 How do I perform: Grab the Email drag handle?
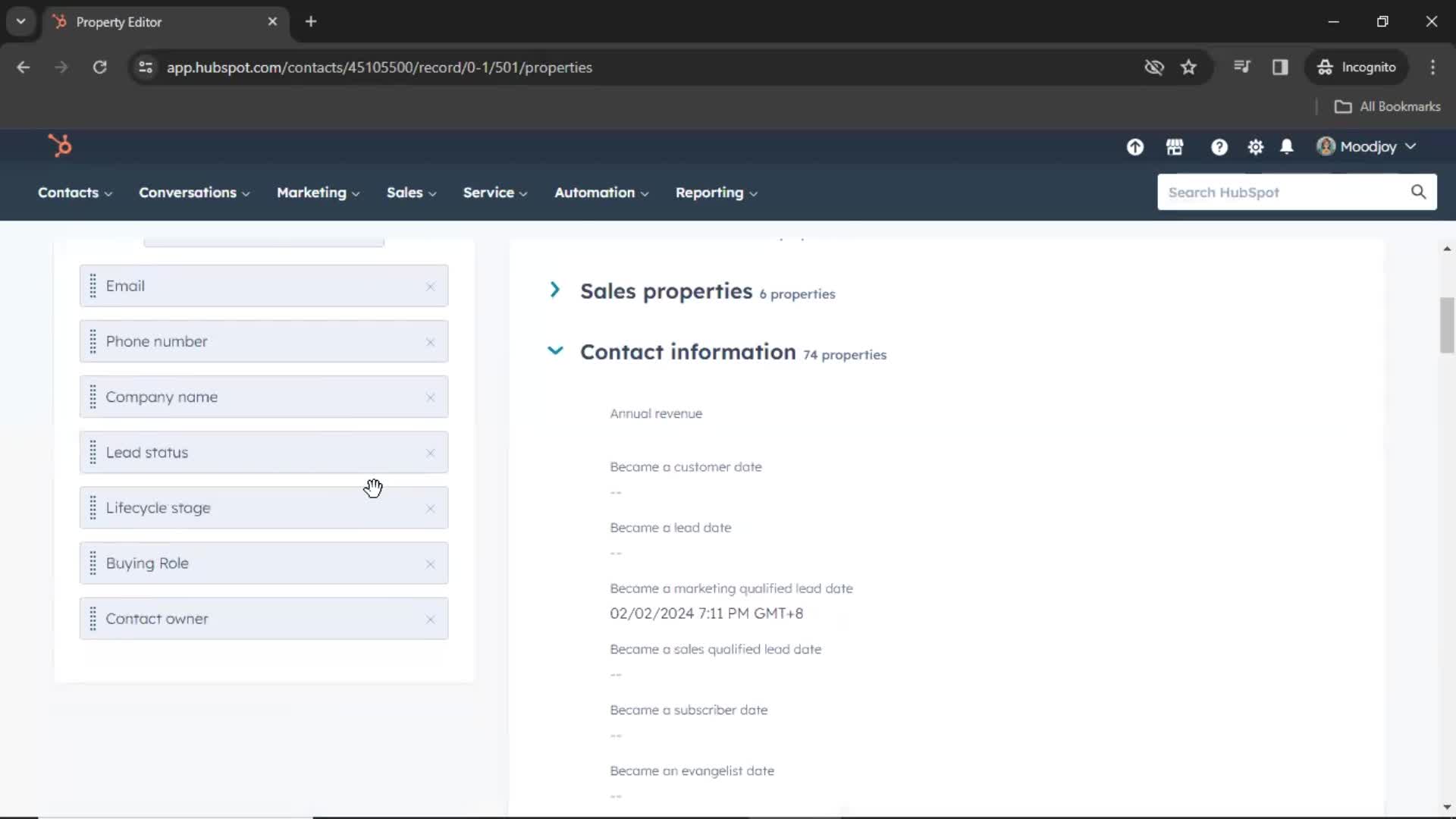click(x=93, y=286)
